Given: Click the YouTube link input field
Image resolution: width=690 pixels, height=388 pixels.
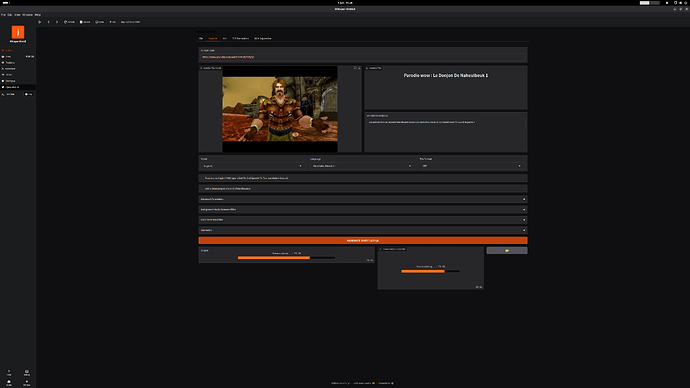Looking at the screenshot, I should point(363,57).
